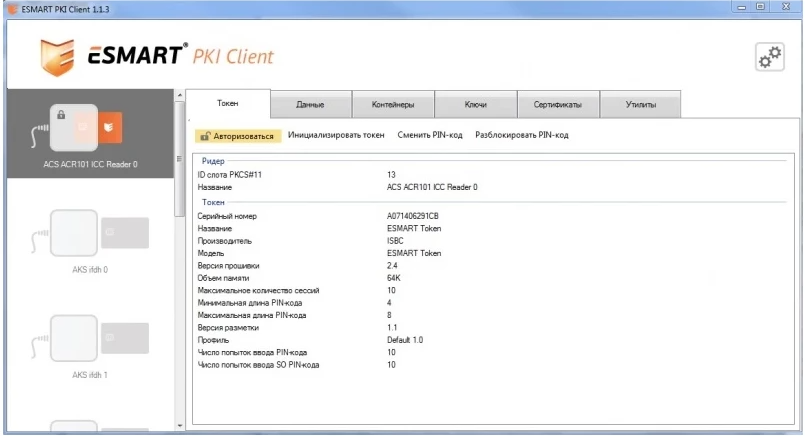Viewport: 805px width, 436px height.
Task: Select serial number value A071406291CB
Action: coord(413,216)
